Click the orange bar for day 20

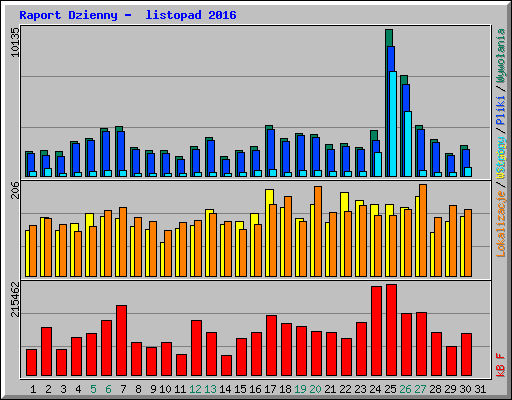[x=318, y=232]
